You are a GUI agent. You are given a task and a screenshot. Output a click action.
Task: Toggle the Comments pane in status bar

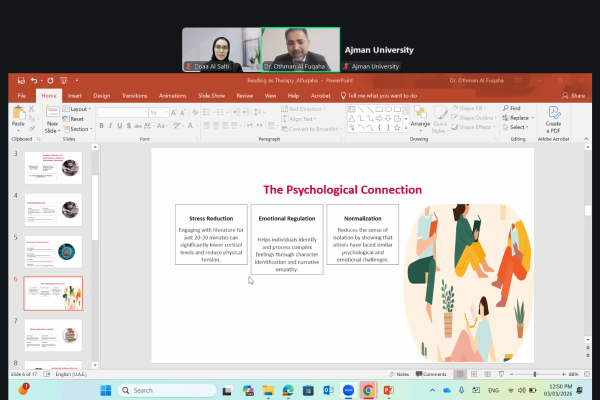[x=432, y=373]
